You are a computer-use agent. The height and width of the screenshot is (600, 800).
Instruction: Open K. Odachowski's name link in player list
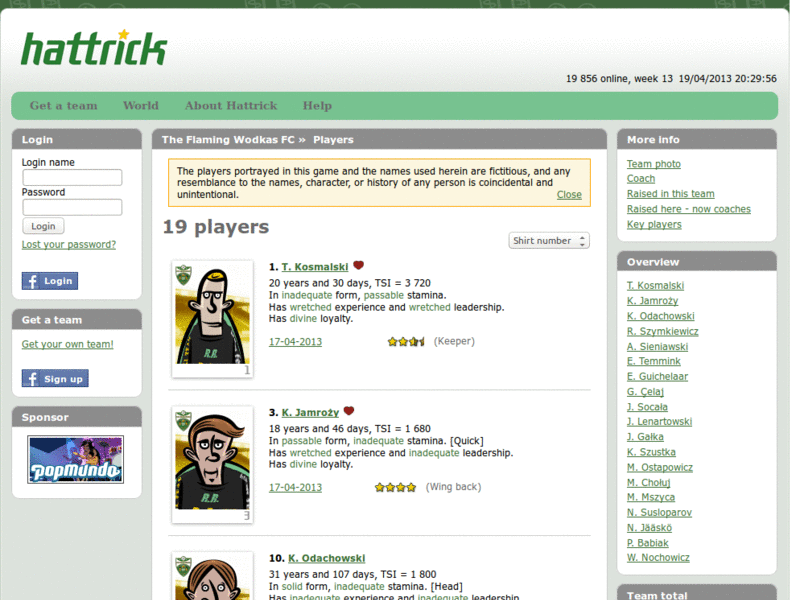(x=327, y=558)
